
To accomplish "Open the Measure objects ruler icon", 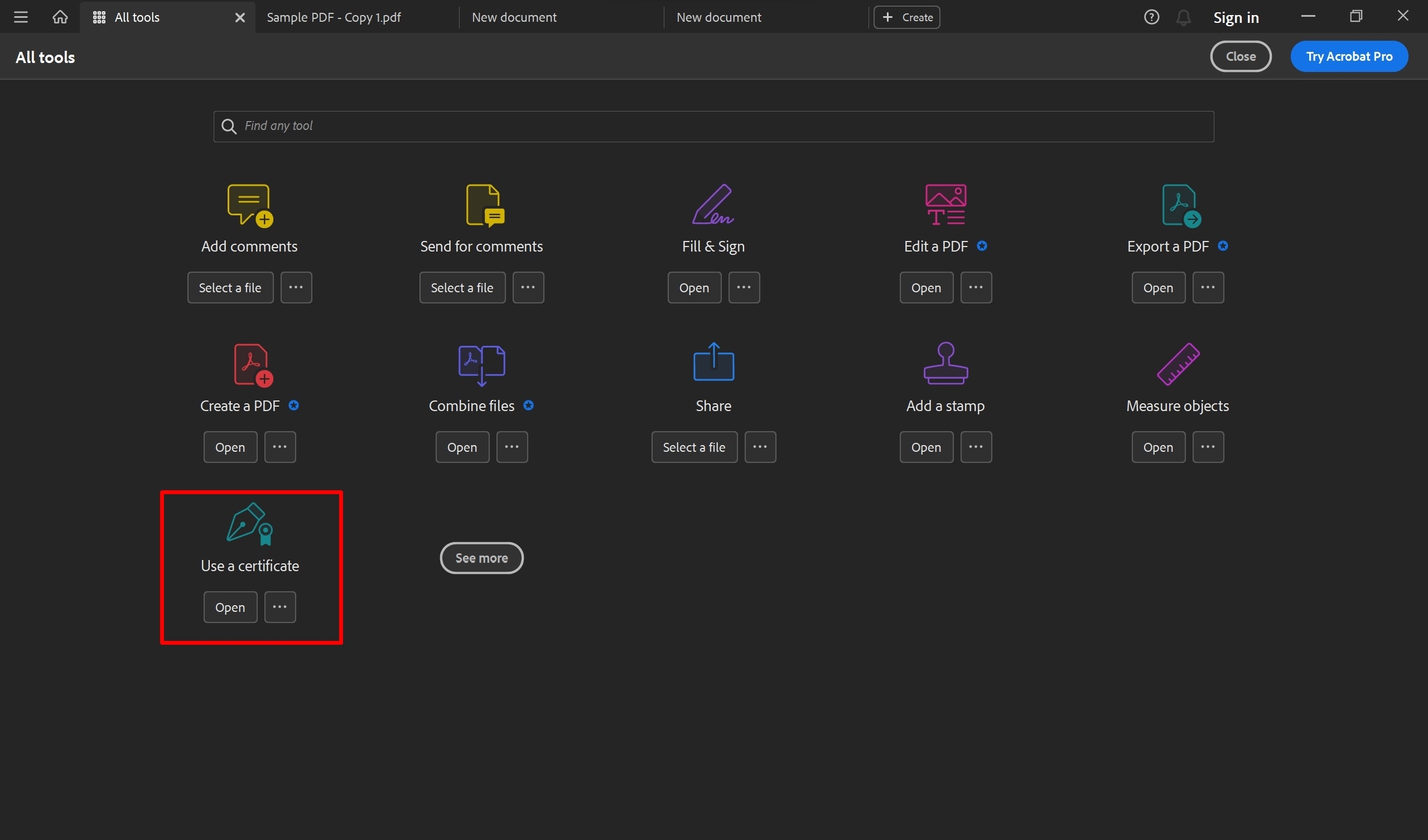I will 1177,364.
